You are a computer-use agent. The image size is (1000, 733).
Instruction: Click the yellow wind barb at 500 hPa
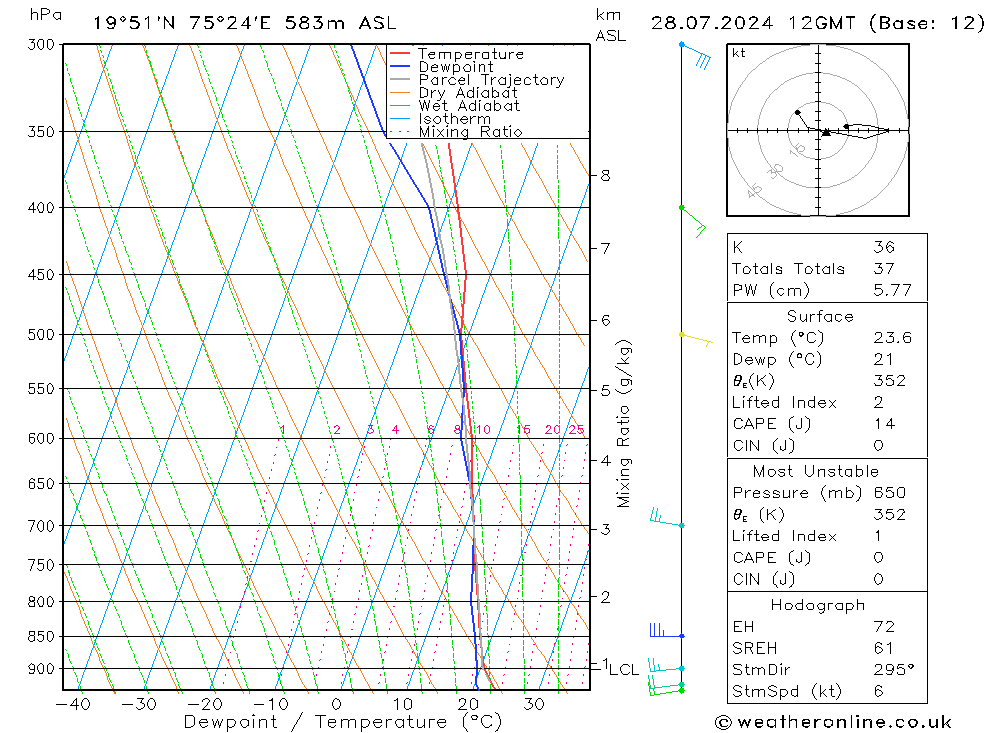pyautogui.click(x=696, y=339)
